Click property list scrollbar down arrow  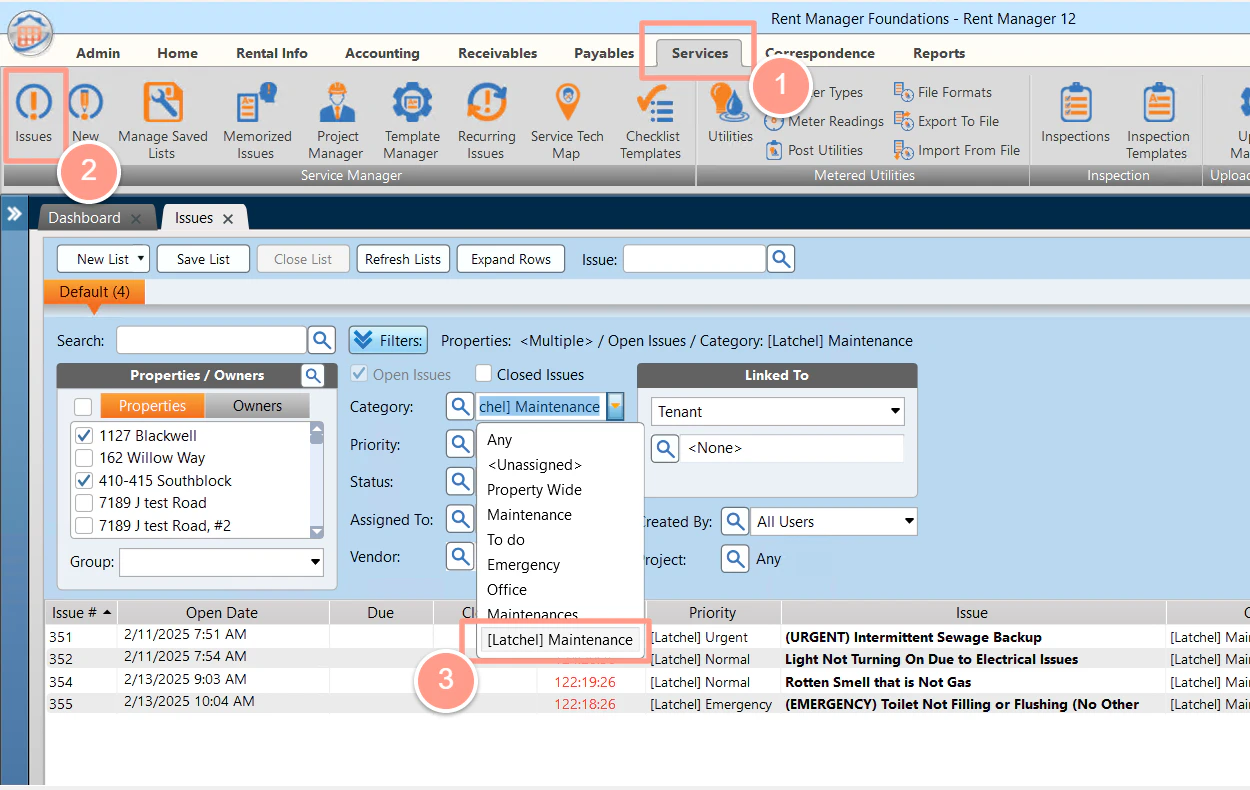coord(317,532)
